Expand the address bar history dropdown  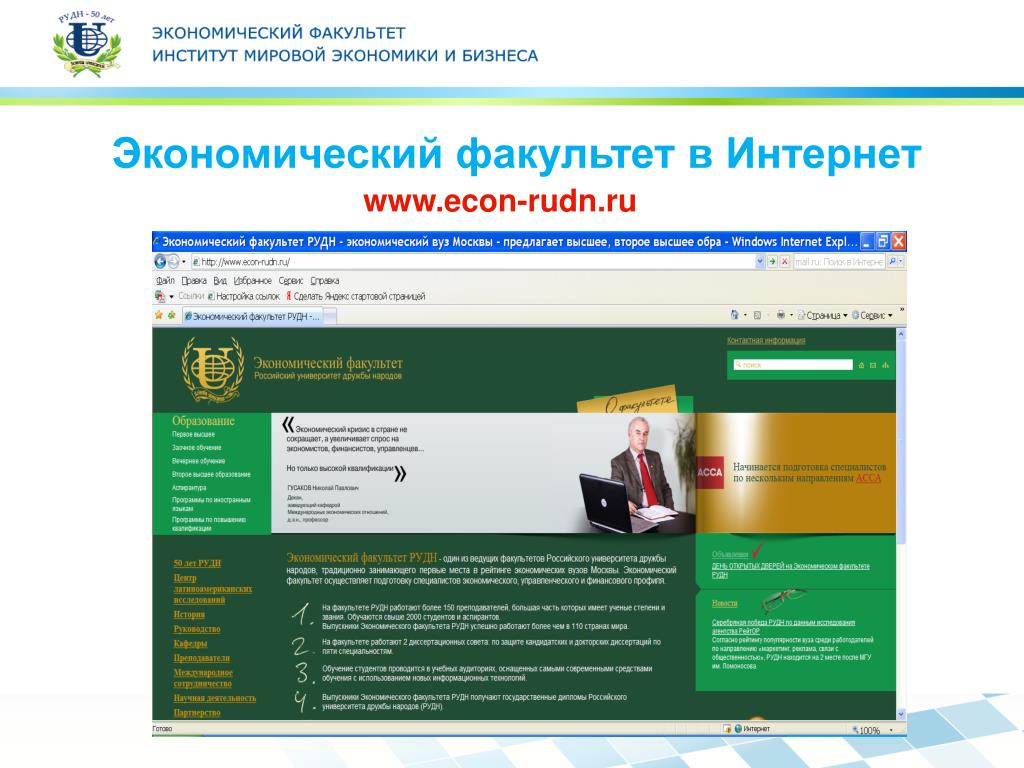[x=760, y=262]
